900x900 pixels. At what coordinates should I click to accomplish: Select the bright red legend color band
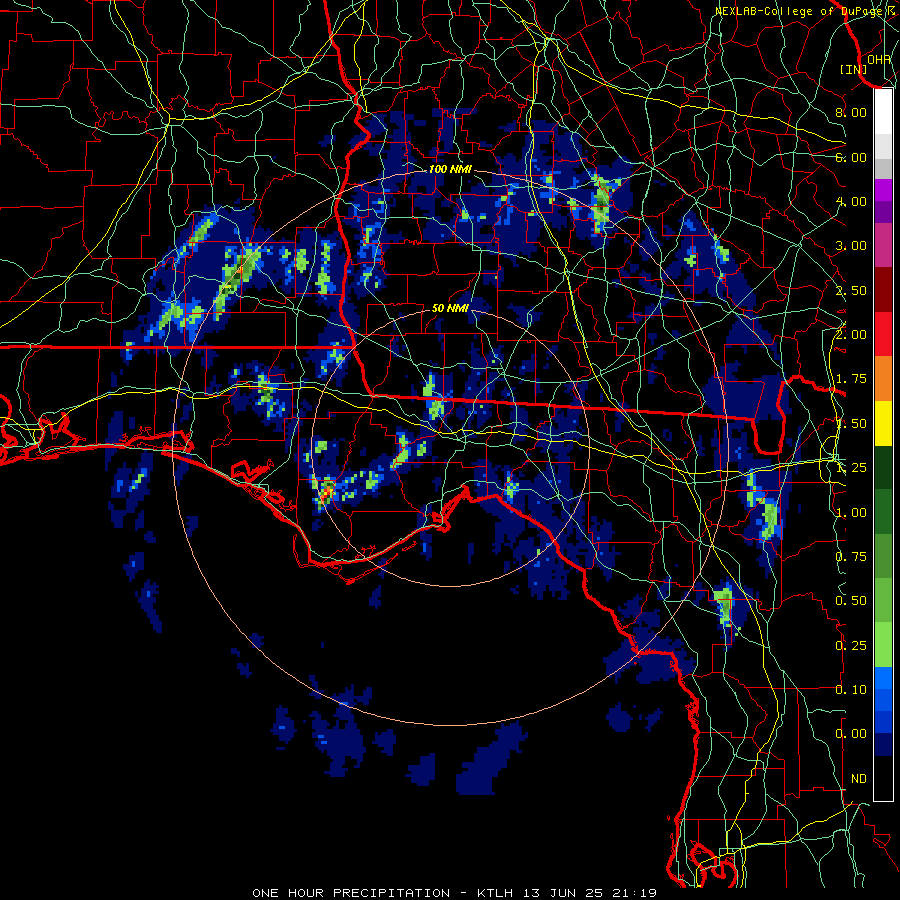click(x=883, y=334)
